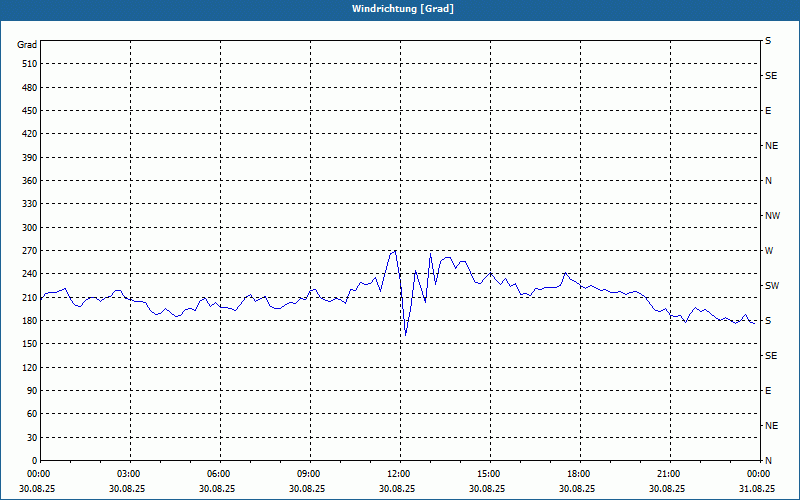Click the SW compass label on right axis
Screen dimensions: 800x500
click(772, 286)
